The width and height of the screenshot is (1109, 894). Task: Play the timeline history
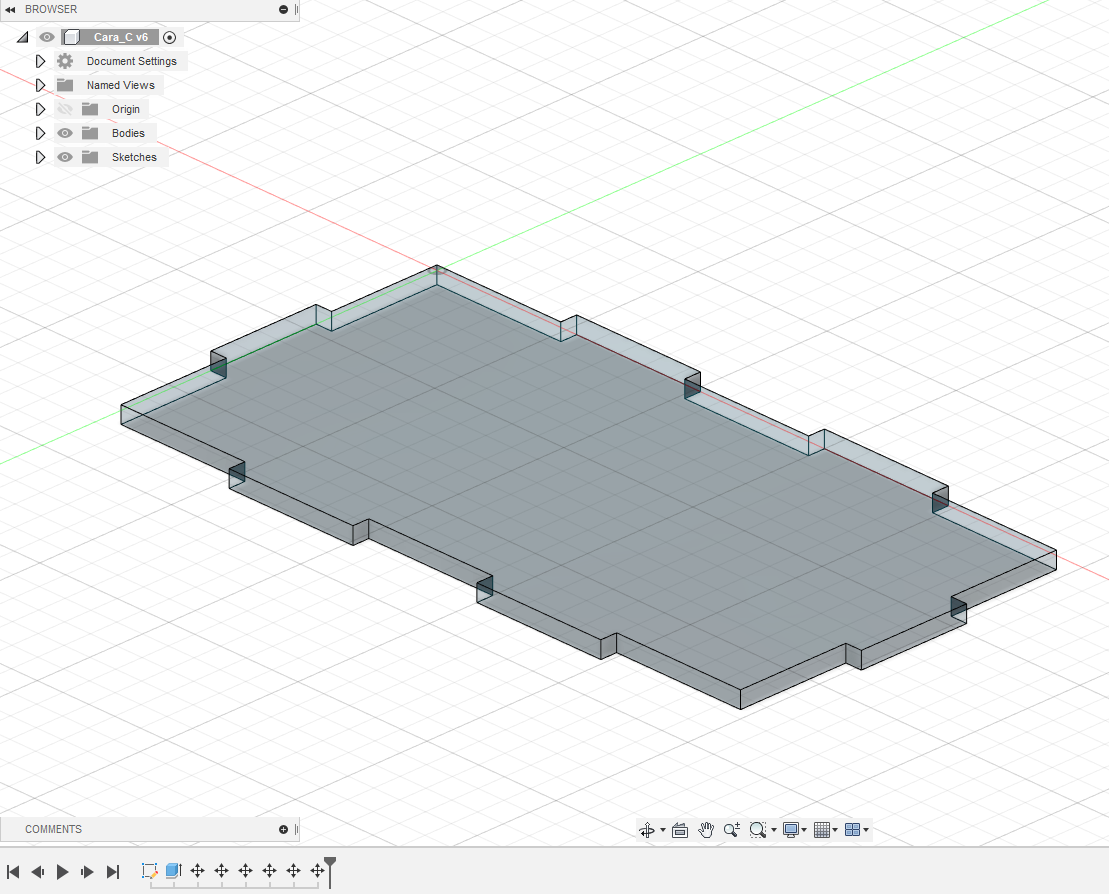tap(62, 871)
